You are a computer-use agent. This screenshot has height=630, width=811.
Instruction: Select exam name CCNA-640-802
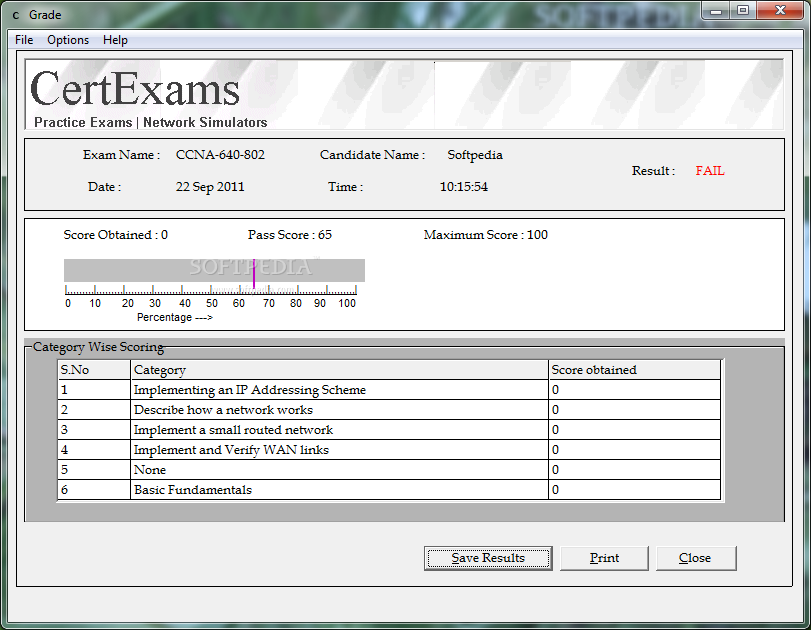tap(220, 155)
